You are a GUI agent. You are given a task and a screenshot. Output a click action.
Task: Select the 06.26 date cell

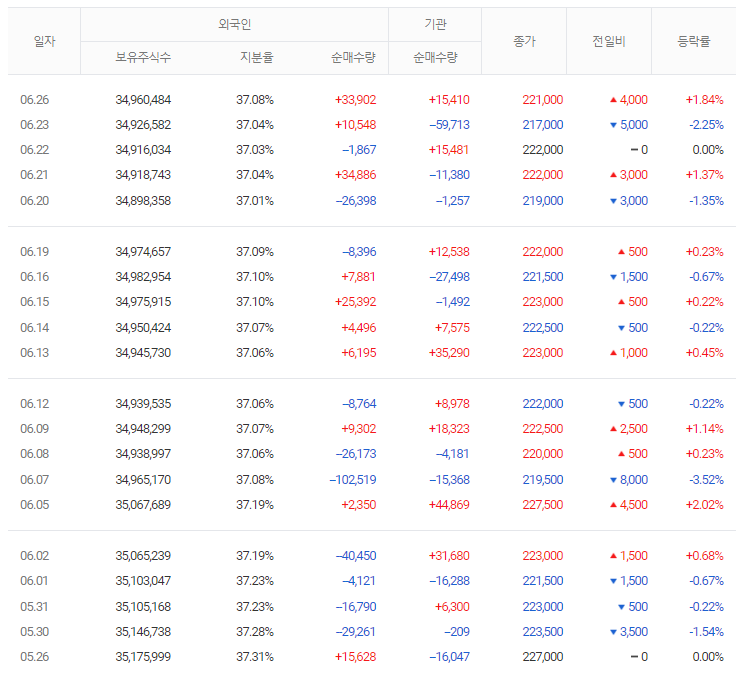pos(34,100)
